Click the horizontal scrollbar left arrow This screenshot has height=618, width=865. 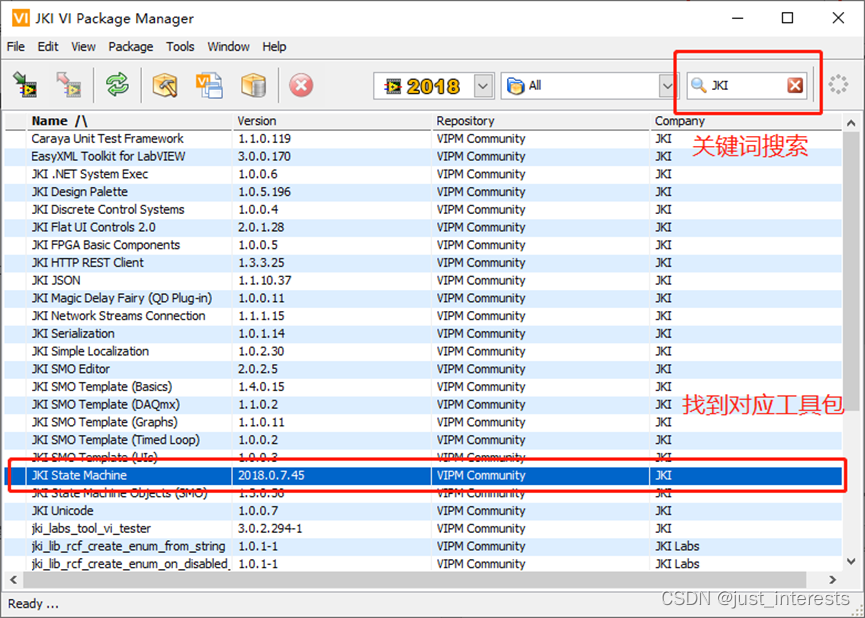pyautogui.click(x=13, y=580)
